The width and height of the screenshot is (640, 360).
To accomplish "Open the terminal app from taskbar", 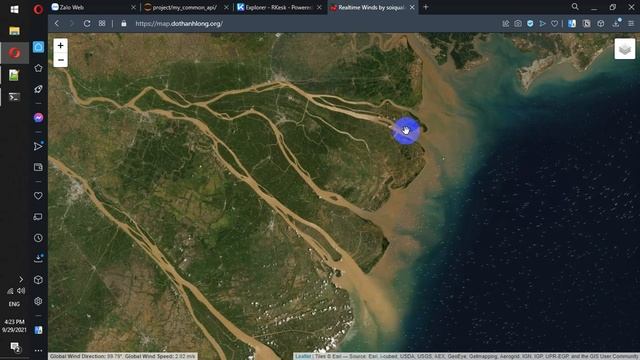I will pos(14,97).
